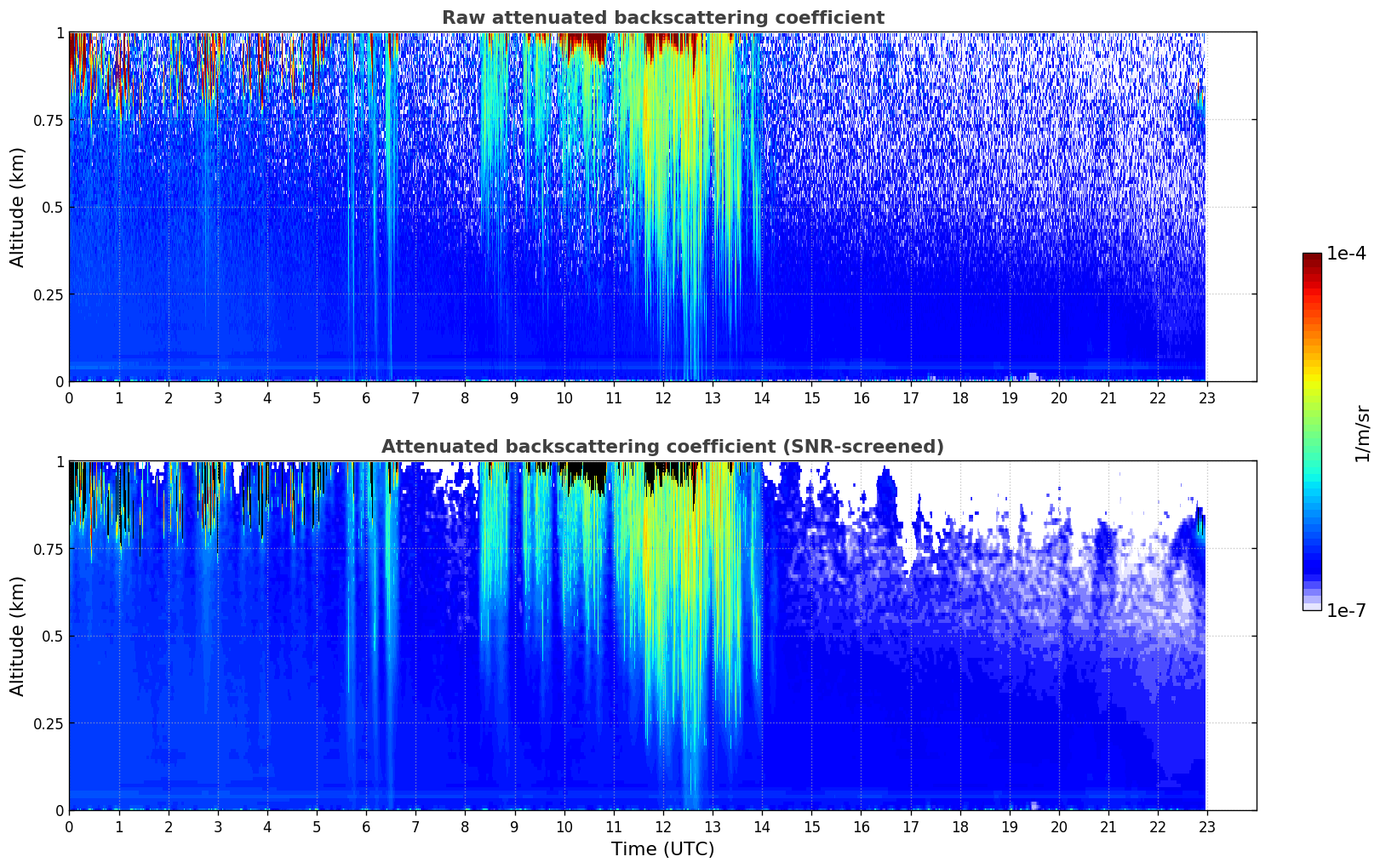The width and height of the screenshot is (1380, 868).
Task: Click time tick '6' under the raw plot
Action: [366, 397]
